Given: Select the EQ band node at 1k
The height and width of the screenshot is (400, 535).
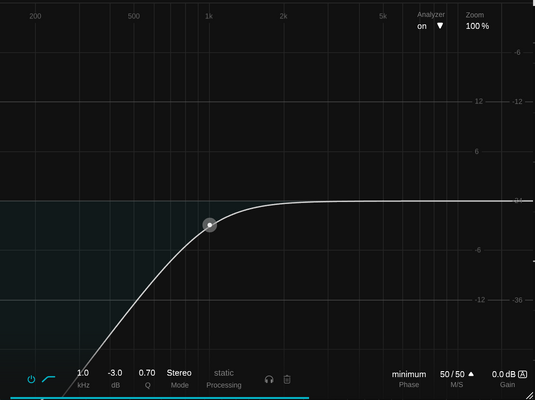Looking at the screenshot, I should tap(209, 225).
